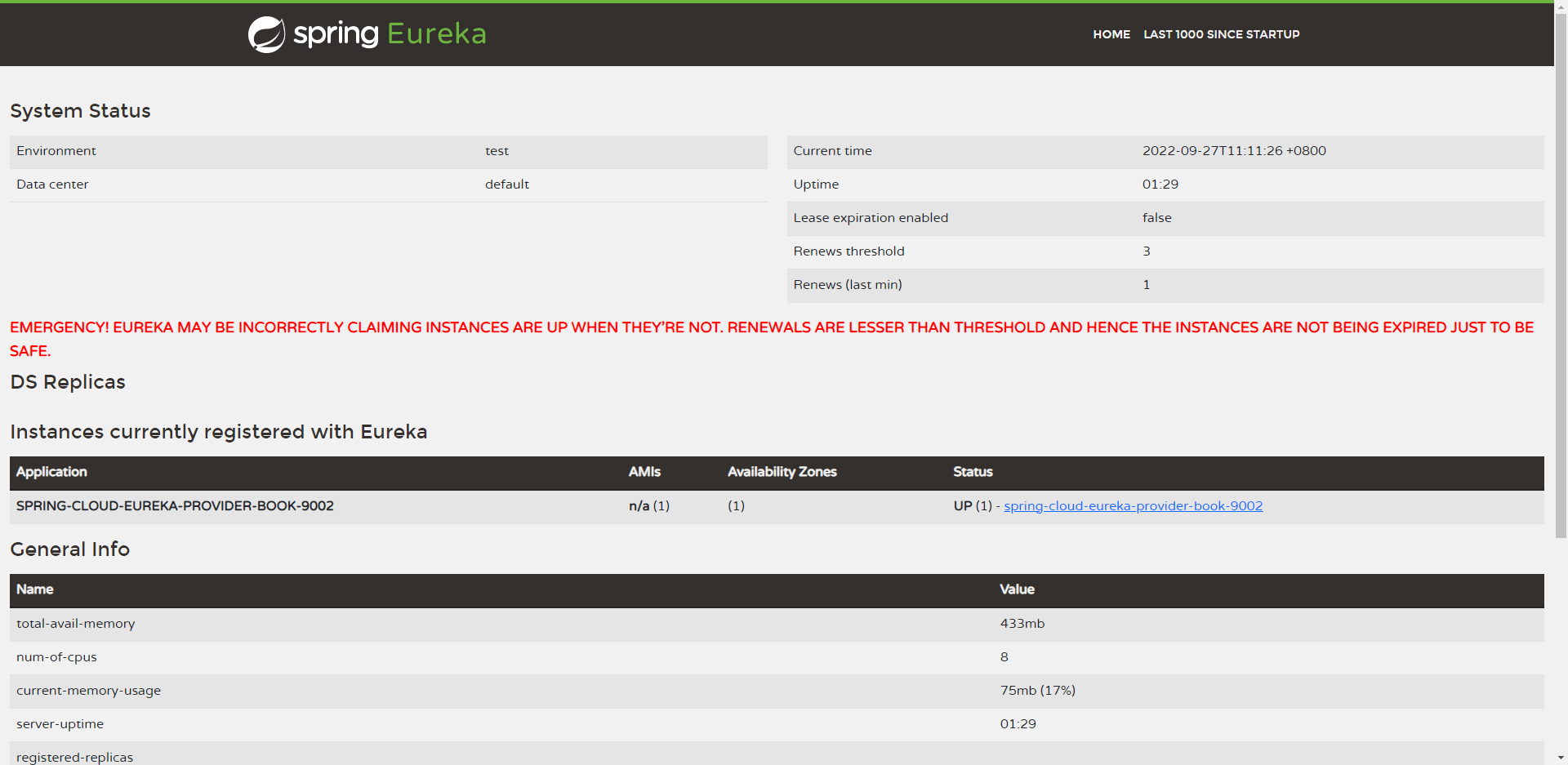Select the timestamp 2022-09-27T11:11:26 +0800
This screenshot has width=1568, height=765.
[1234, 151]
